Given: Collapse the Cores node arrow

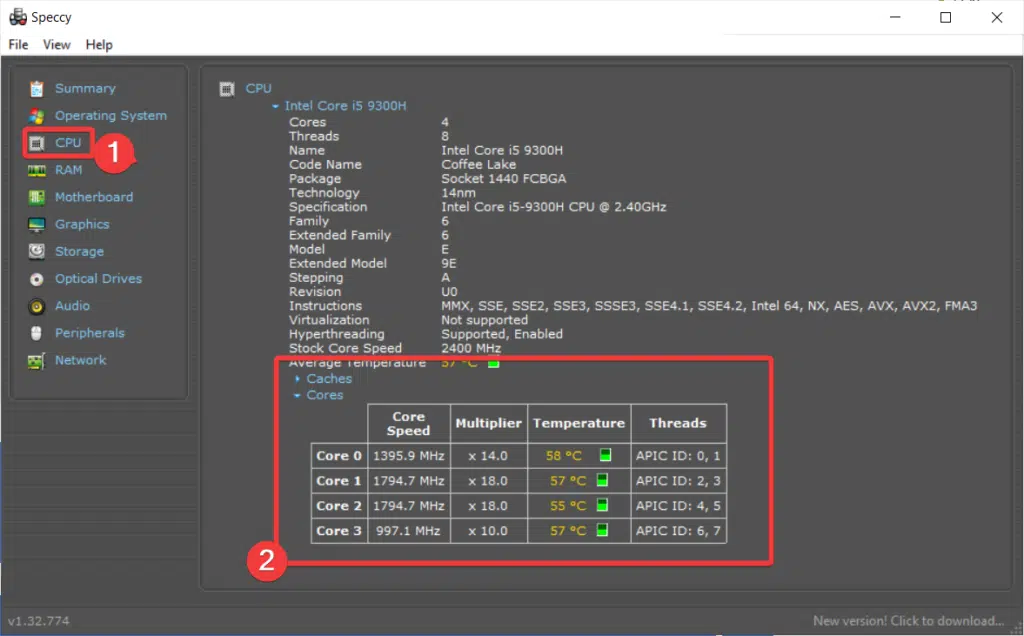Looking at the screenshot, I should coord(297,396).
